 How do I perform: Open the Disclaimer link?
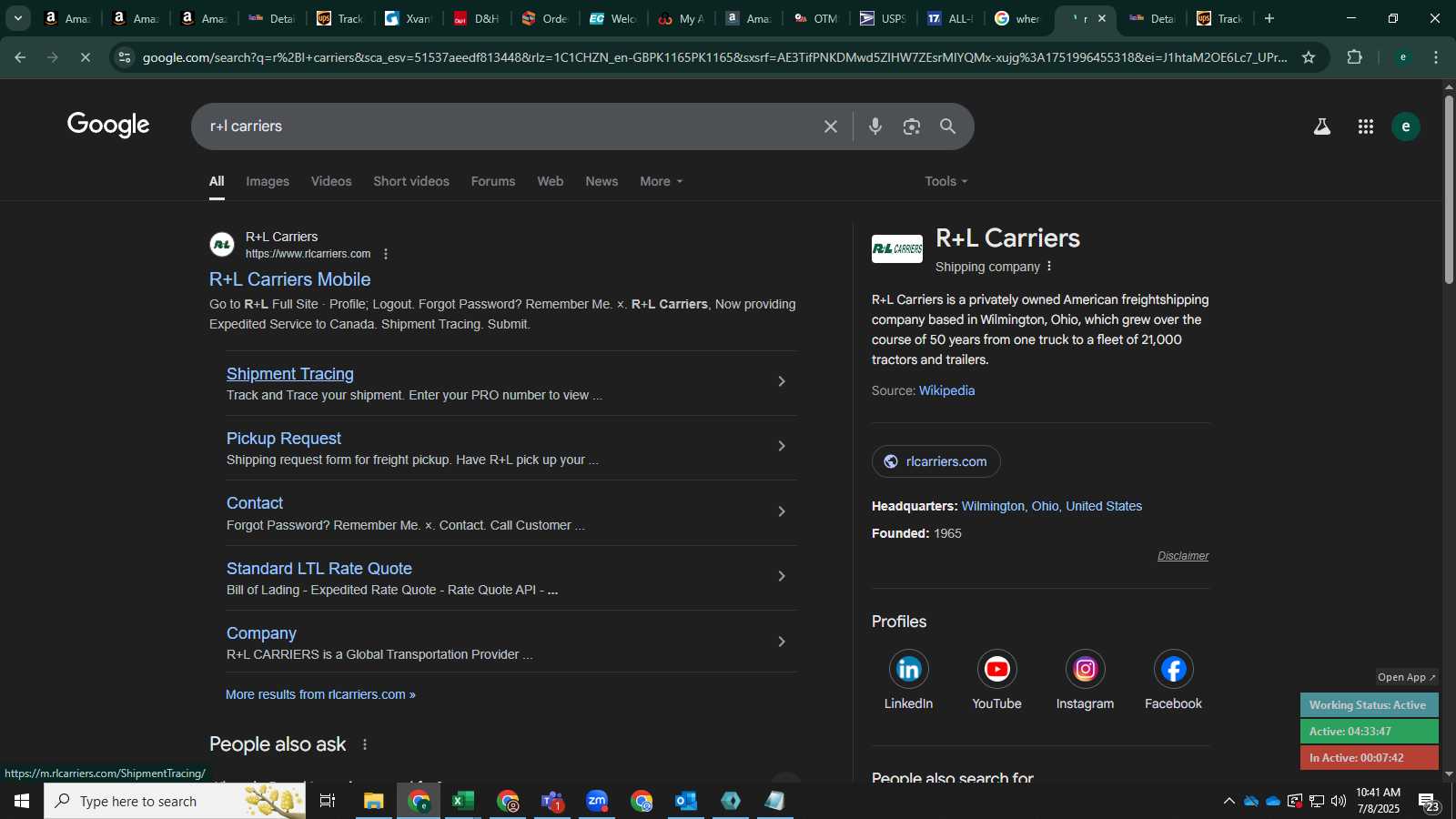1183,556
